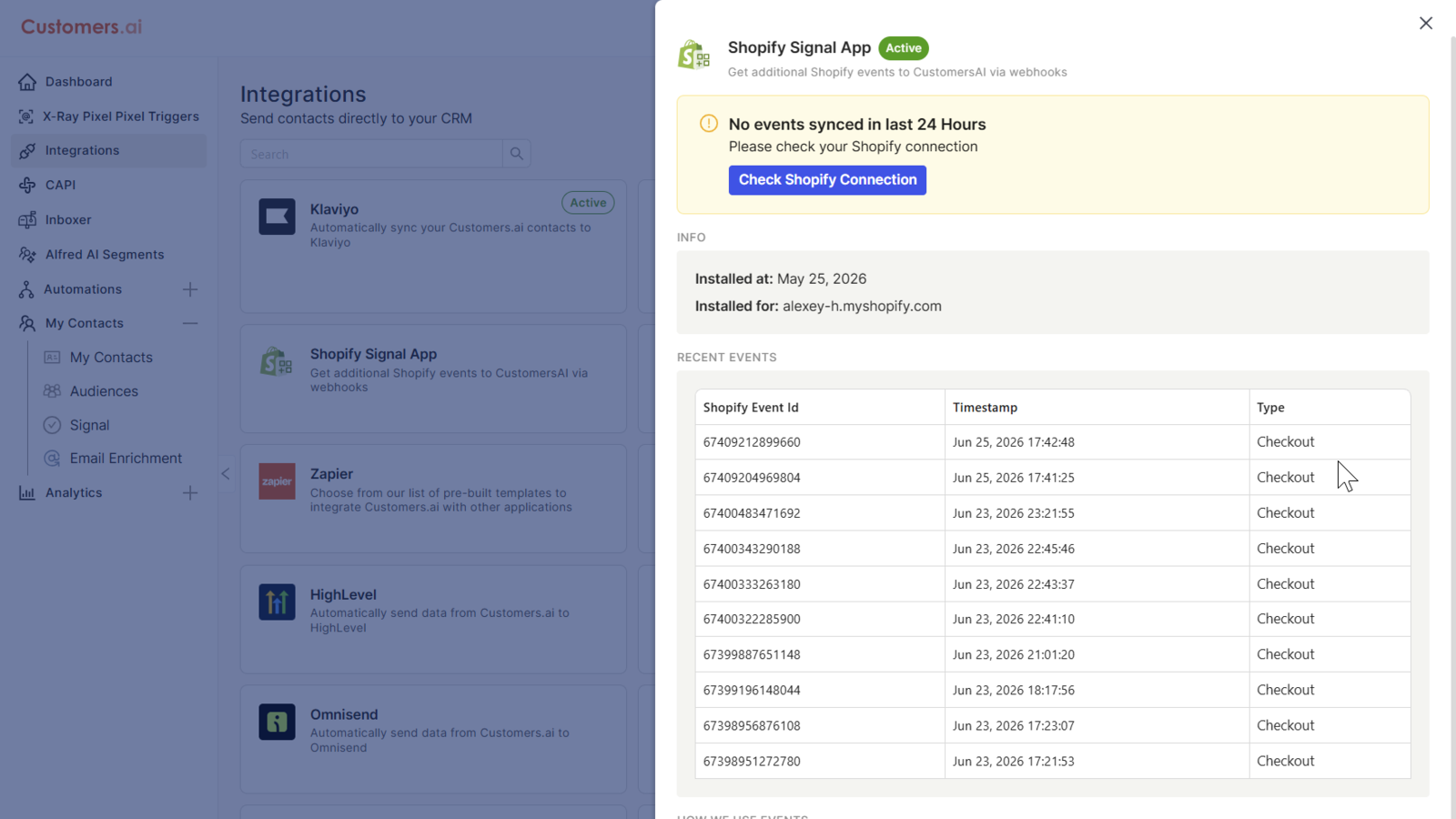Click the search magnifier icon

[517, 154]
